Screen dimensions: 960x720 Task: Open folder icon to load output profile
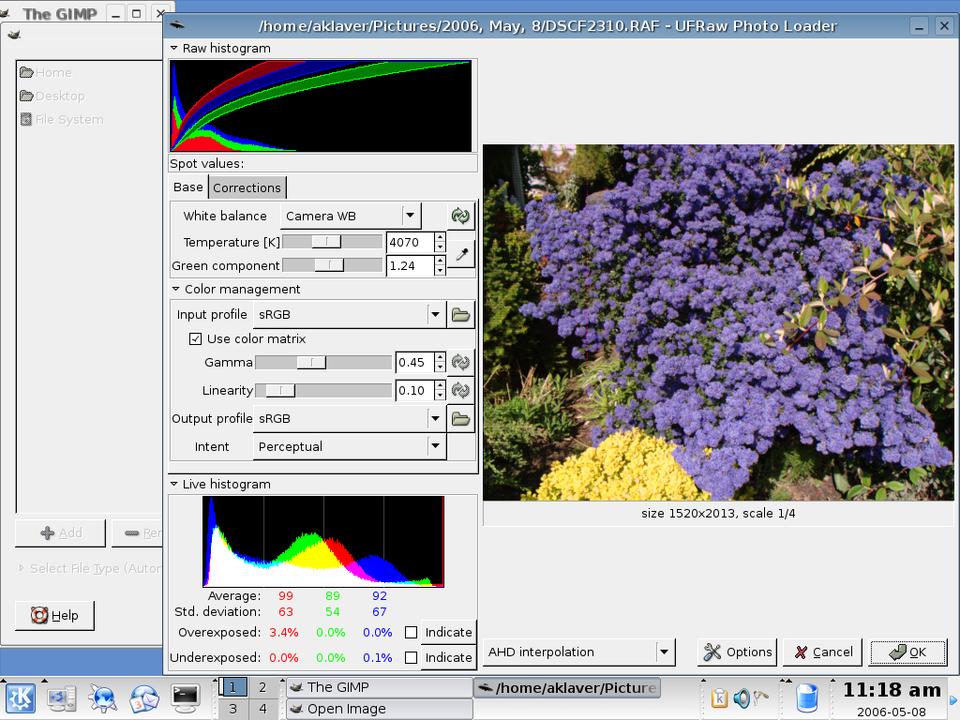460,419
